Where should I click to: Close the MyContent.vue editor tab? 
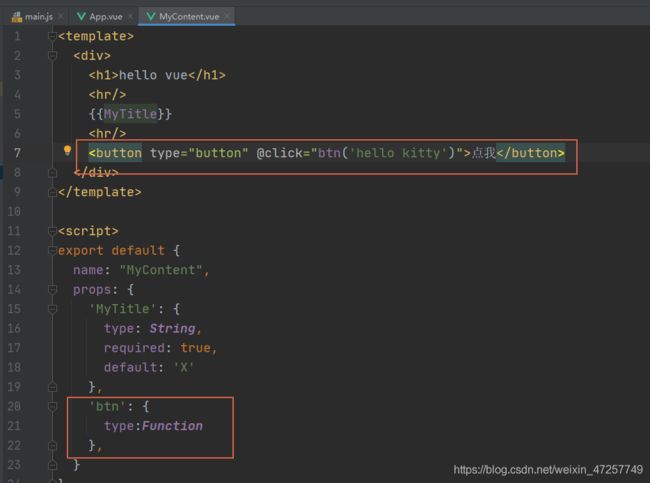(226, 17)
